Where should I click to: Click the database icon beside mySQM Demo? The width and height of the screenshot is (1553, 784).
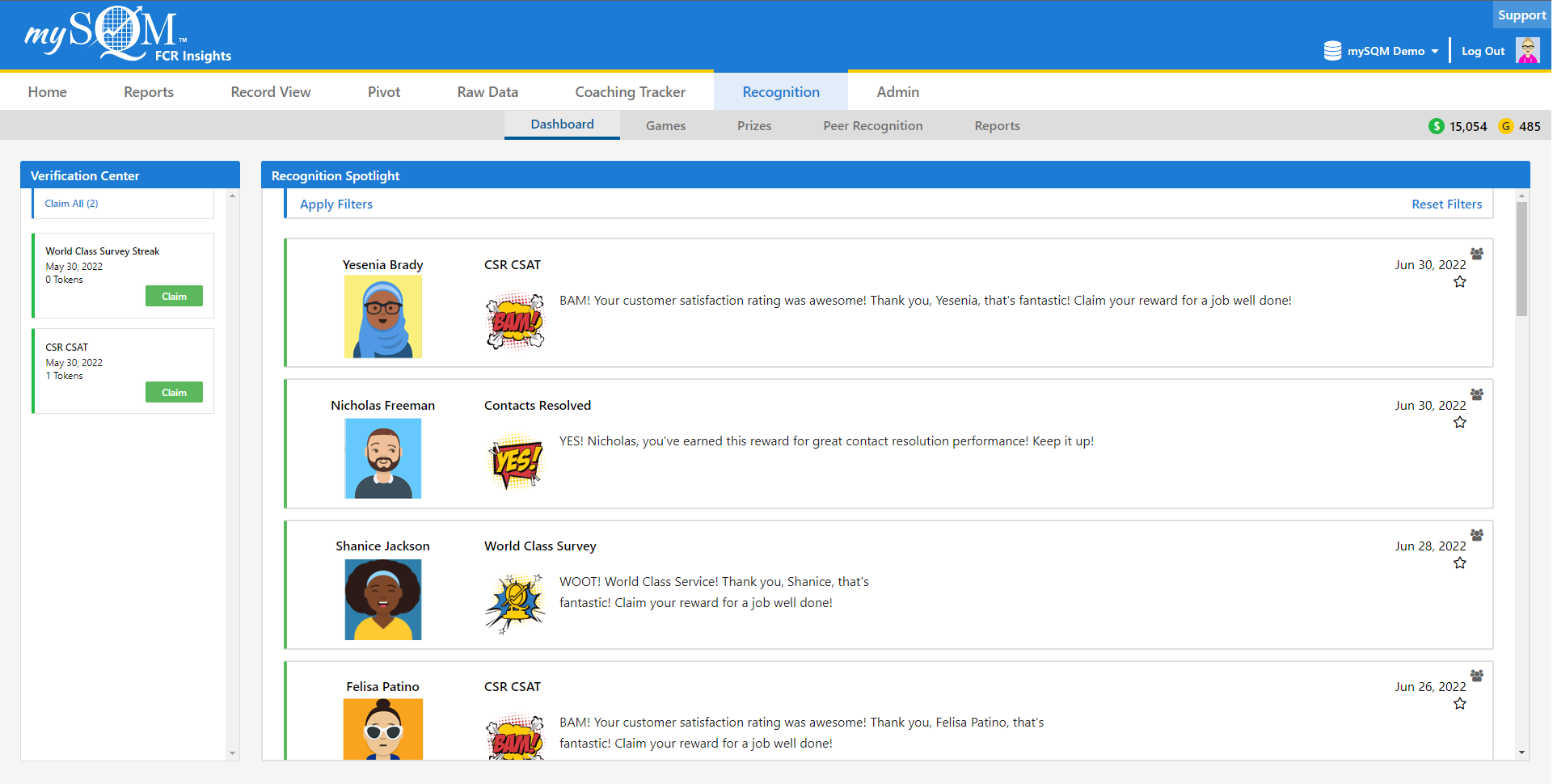coord(1332,50)
